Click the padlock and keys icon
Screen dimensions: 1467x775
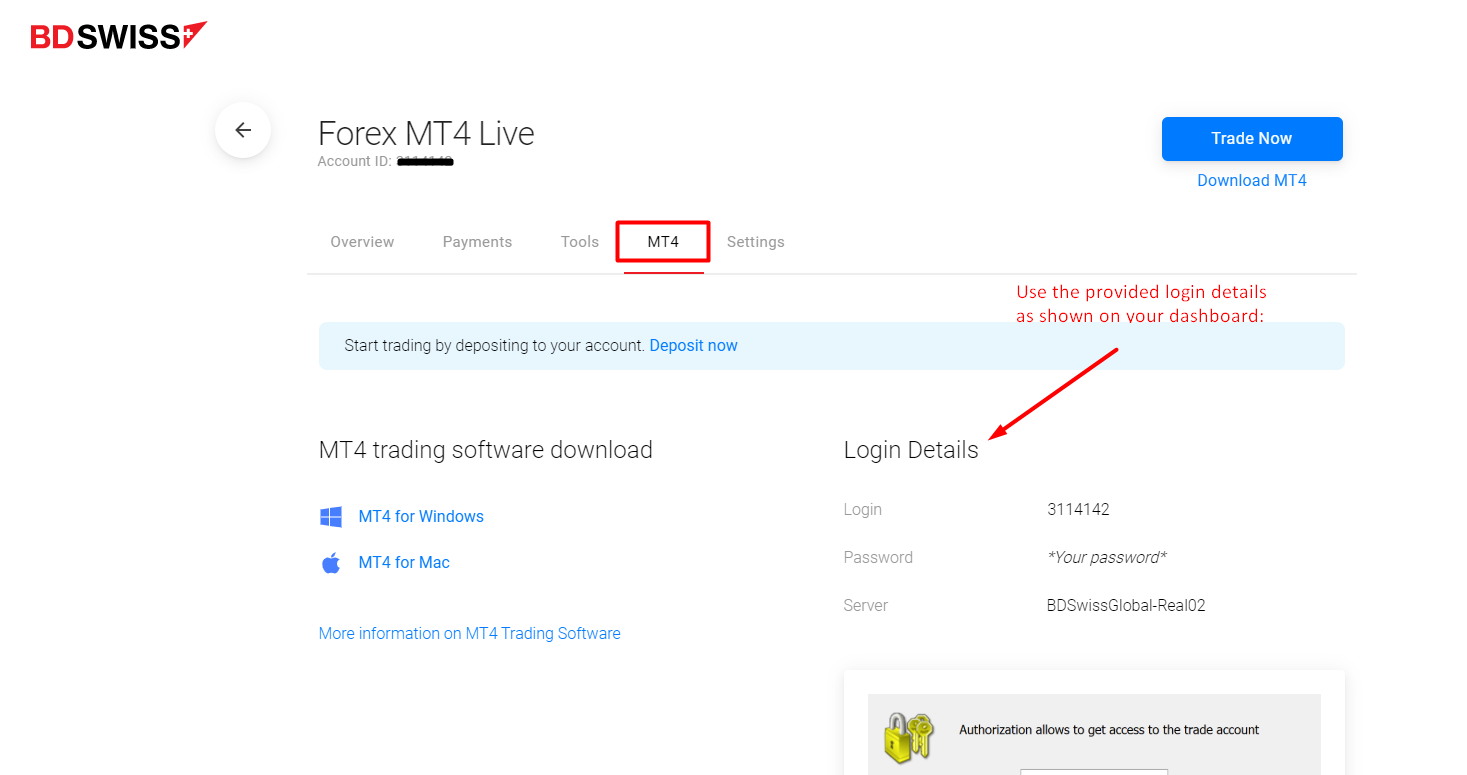[x=908, y=738]
